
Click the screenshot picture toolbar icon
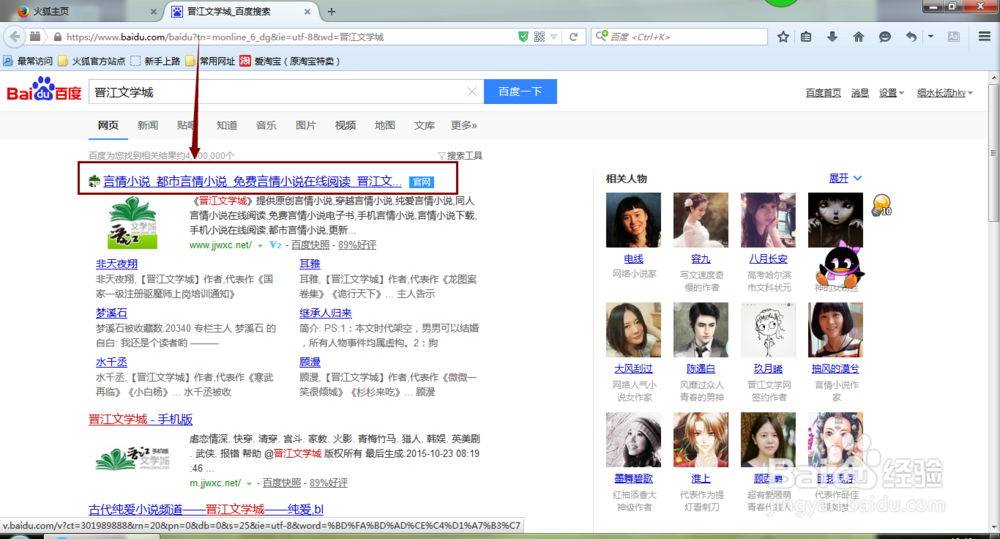click(x=954, y=37)
